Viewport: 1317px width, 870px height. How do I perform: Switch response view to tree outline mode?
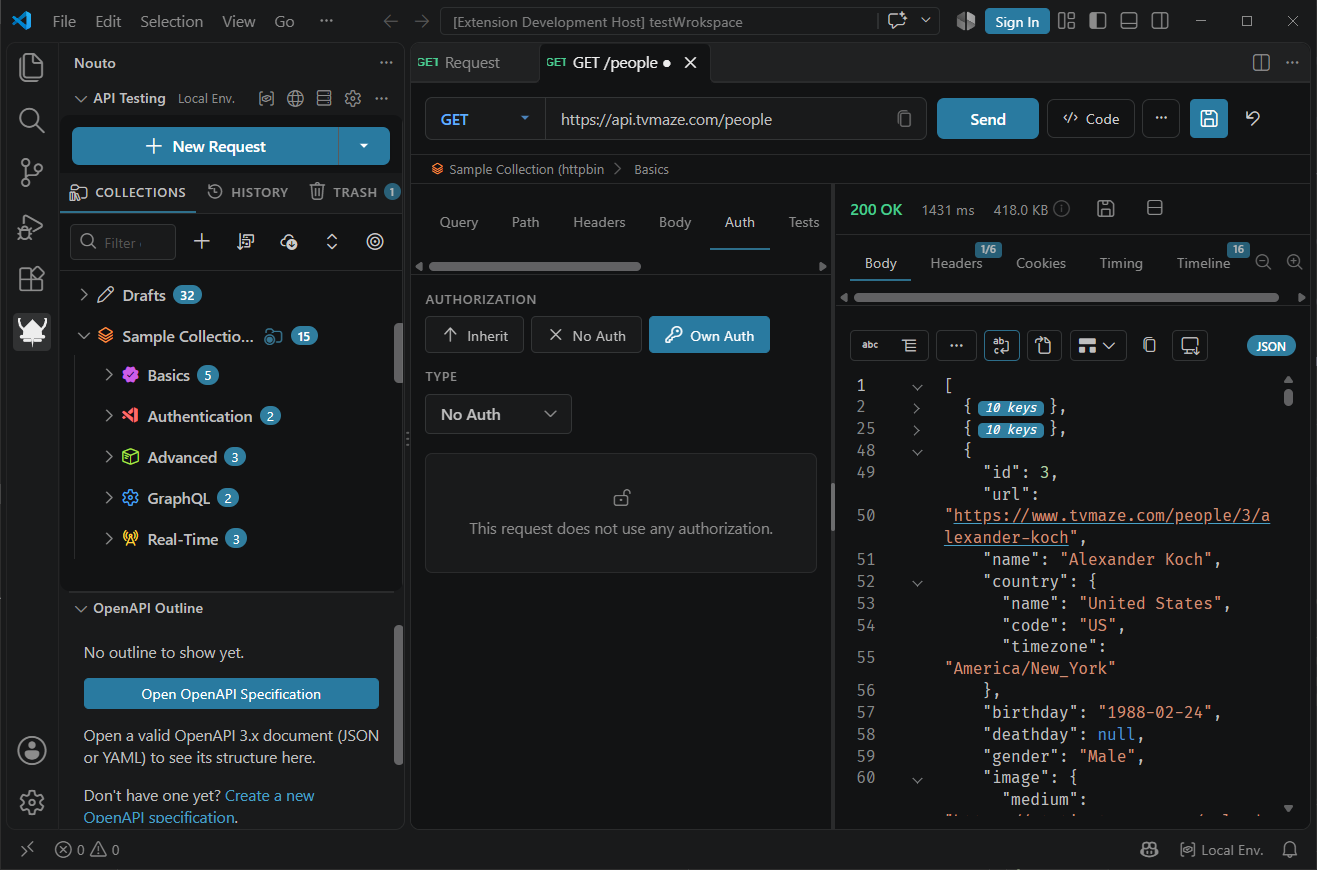(x=909, y=345)
